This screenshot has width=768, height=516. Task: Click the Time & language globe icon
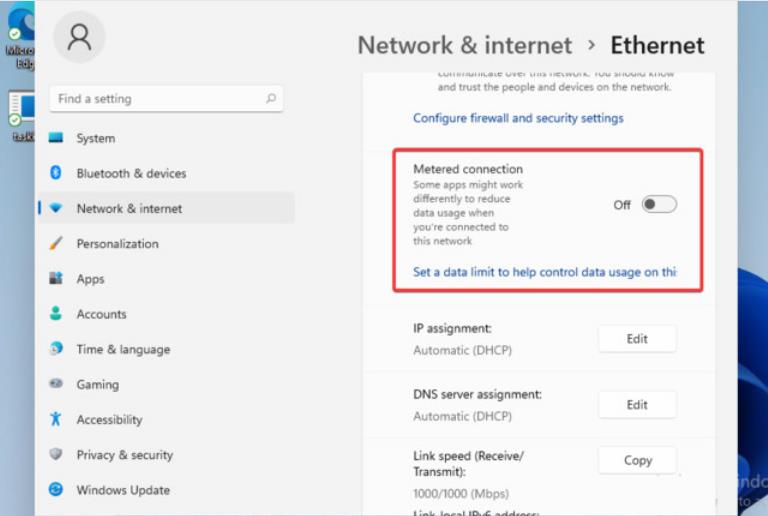56,349
